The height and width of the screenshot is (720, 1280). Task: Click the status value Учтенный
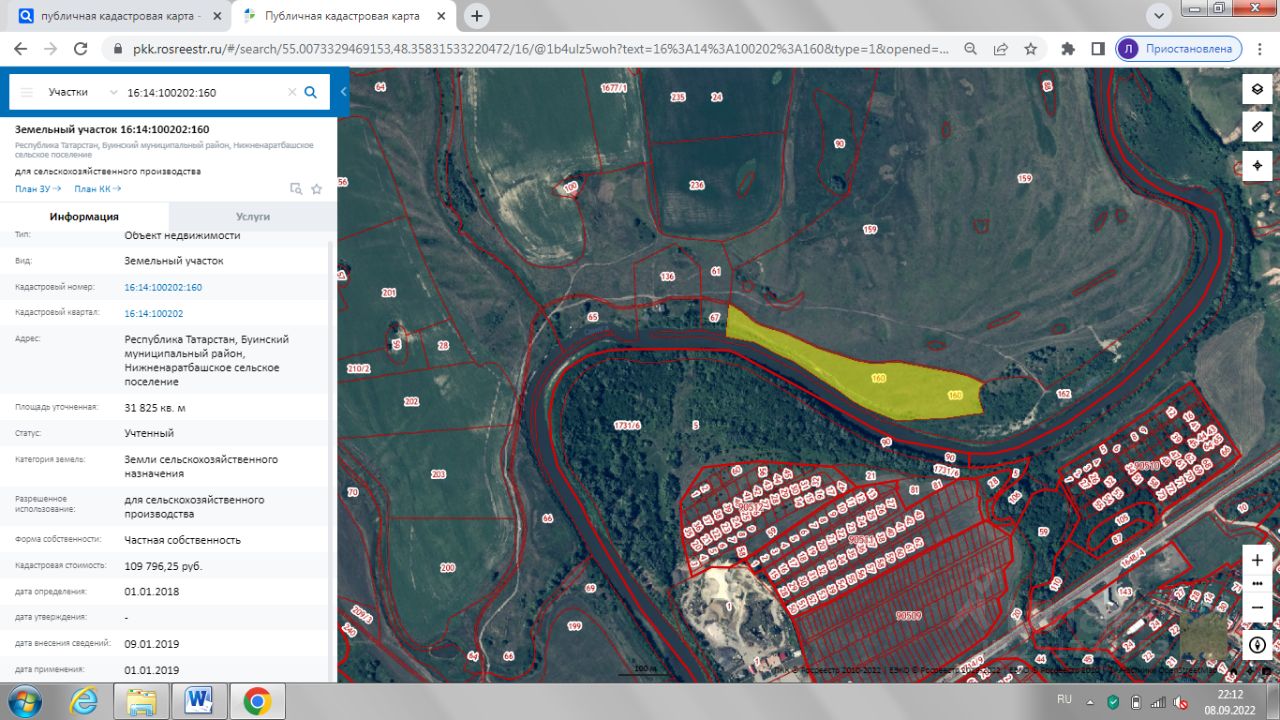(x=149, y=433)
